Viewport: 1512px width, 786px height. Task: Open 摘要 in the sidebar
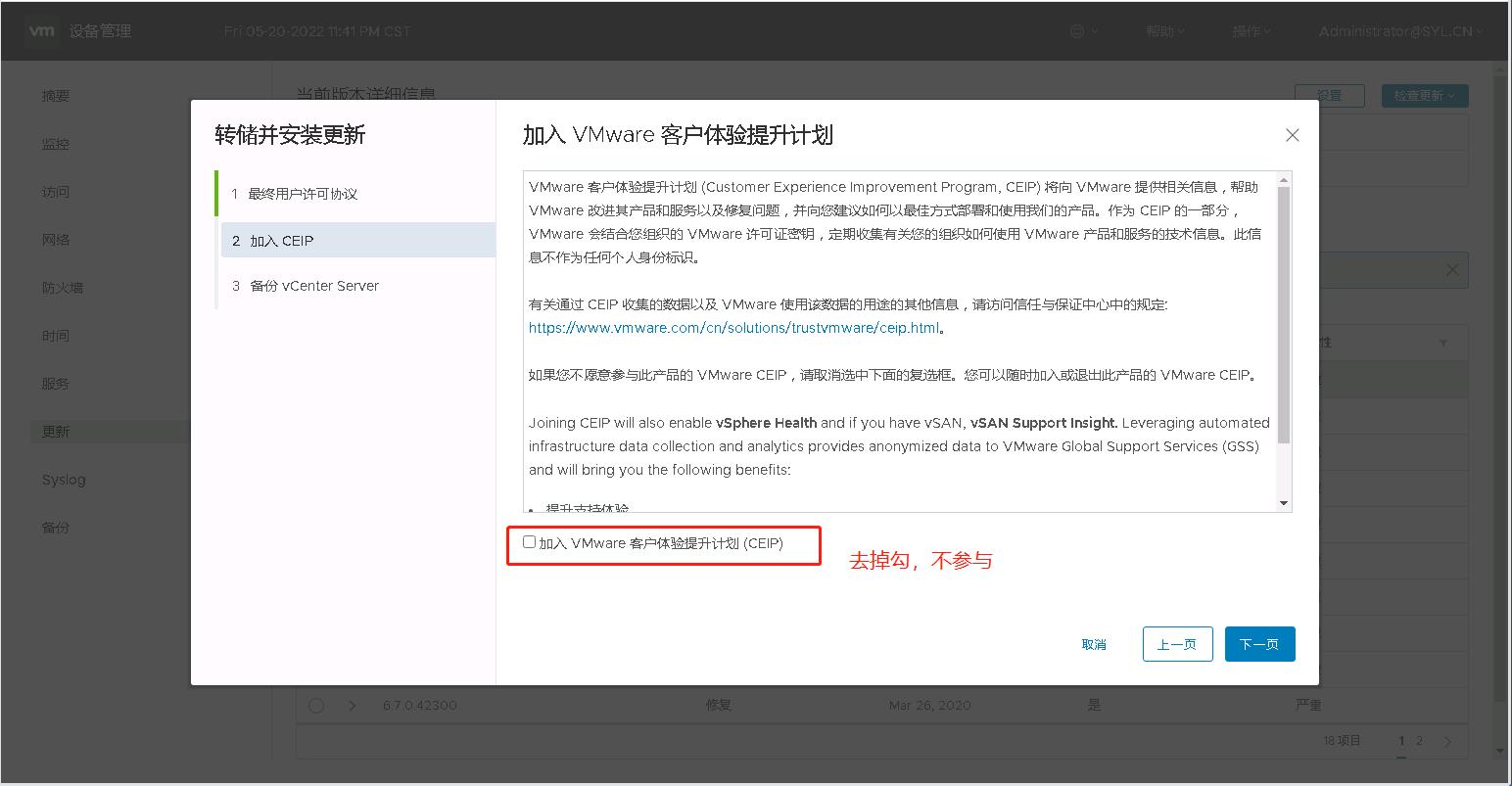[x=56, y=96]
